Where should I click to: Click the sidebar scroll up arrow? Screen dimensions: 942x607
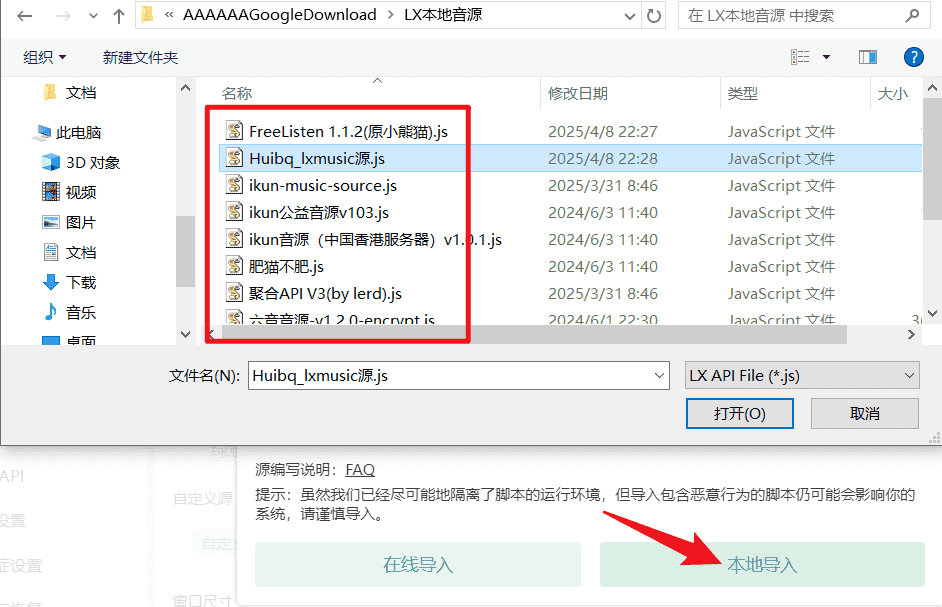186,88
